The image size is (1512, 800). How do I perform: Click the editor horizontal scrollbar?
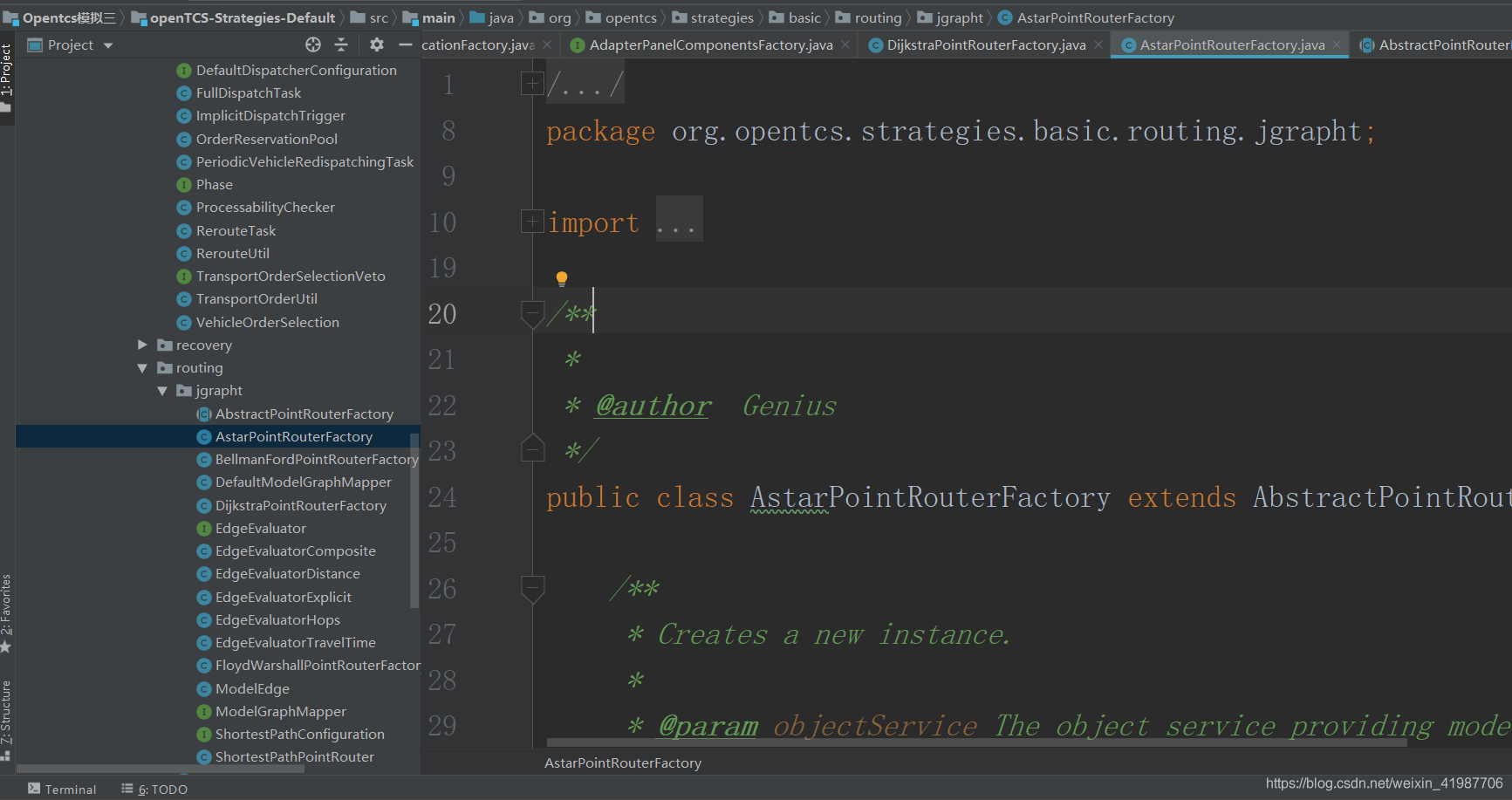pyautogui.click(x=975, y=743)
